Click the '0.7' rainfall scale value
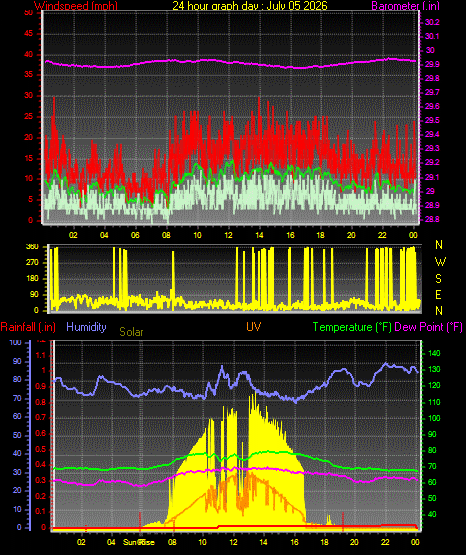The width and height of the screenshot is (466, 555). [x=41, y=417]
